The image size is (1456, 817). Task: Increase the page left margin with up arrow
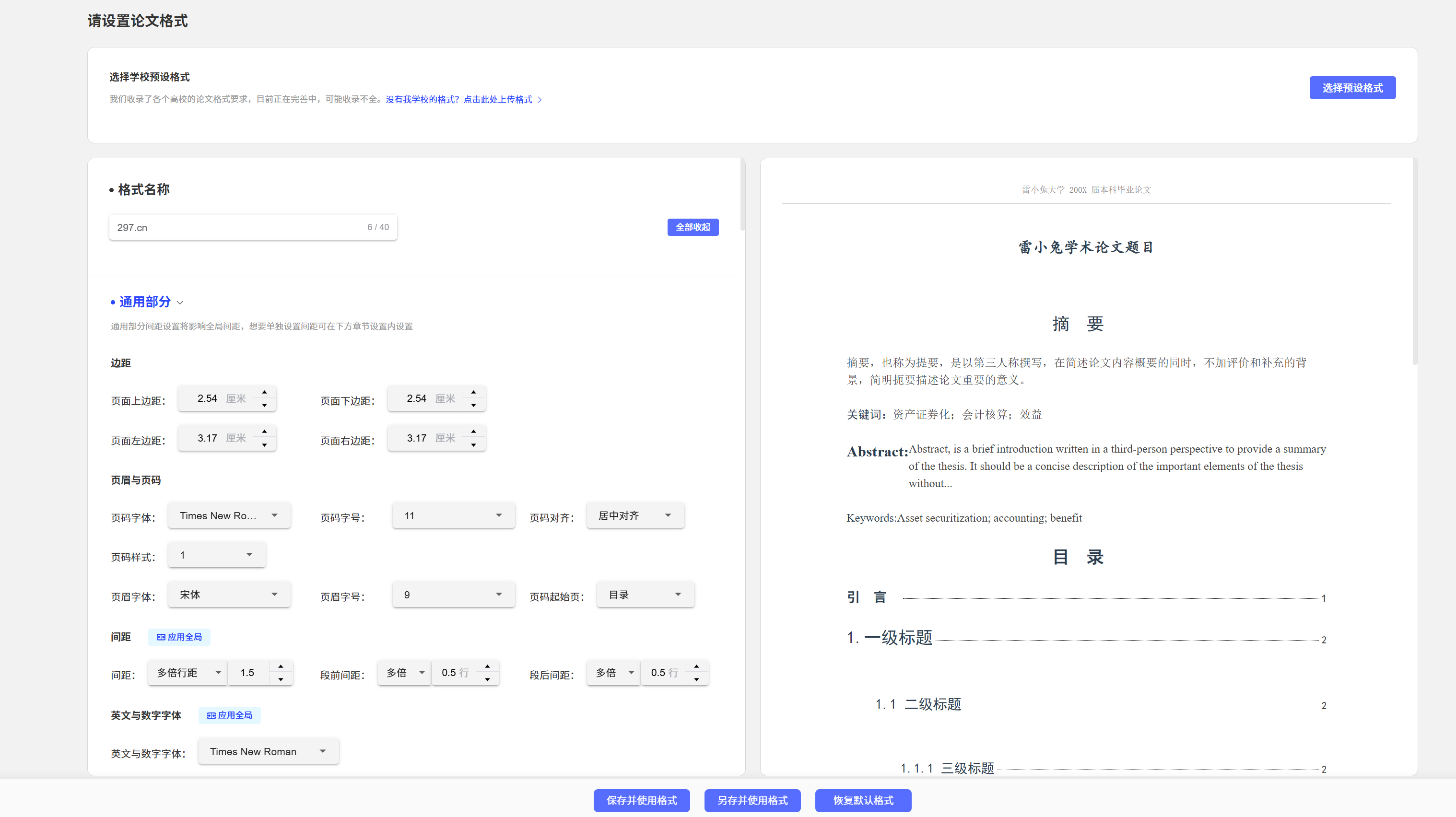(x=264, y=431)
